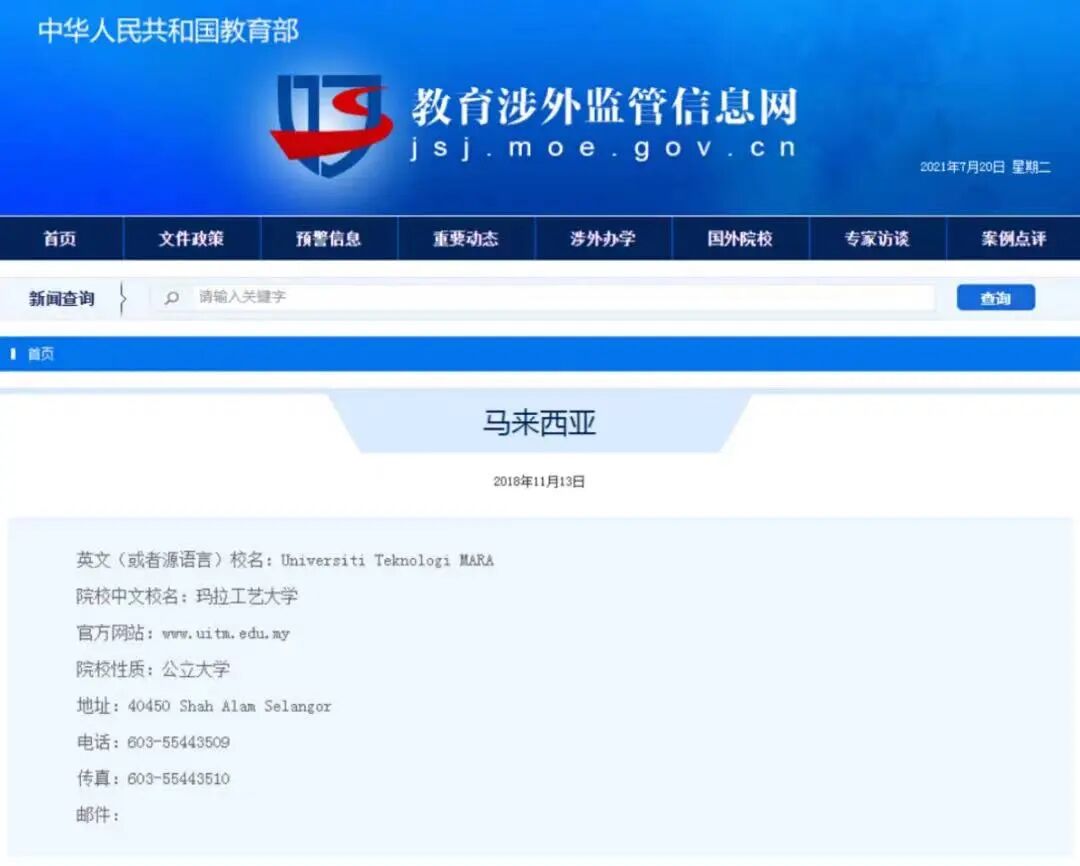Click the date text 2018年11月13日
1080x866 pixels.
(540, 479)
